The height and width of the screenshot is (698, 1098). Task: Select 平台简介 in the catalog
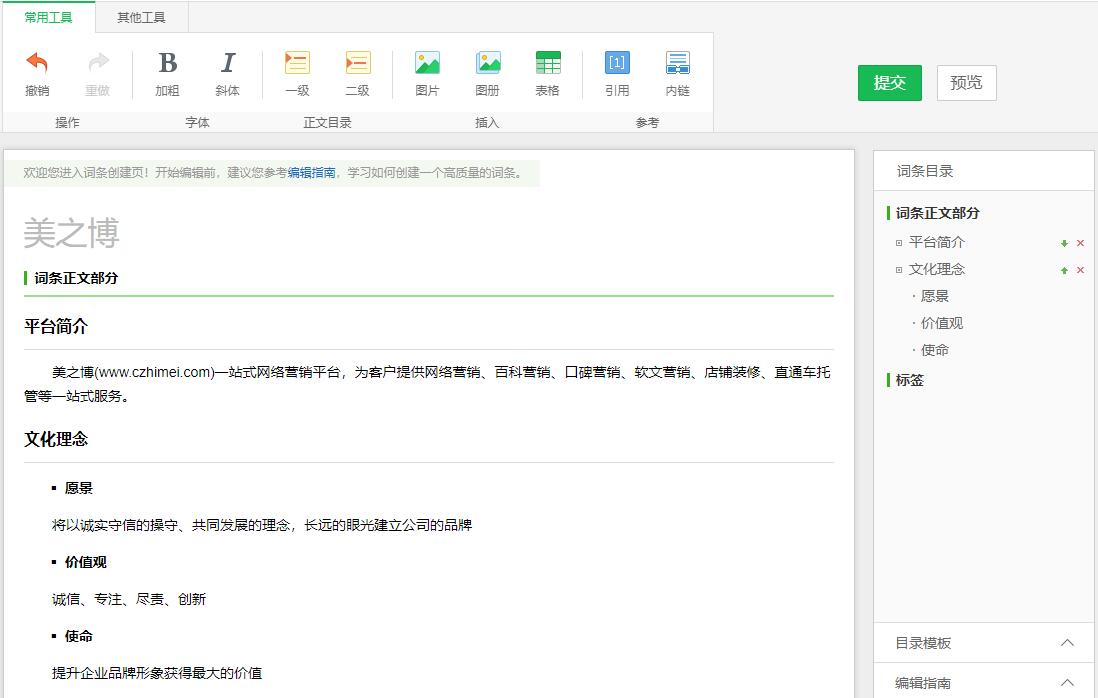[936, 242]
